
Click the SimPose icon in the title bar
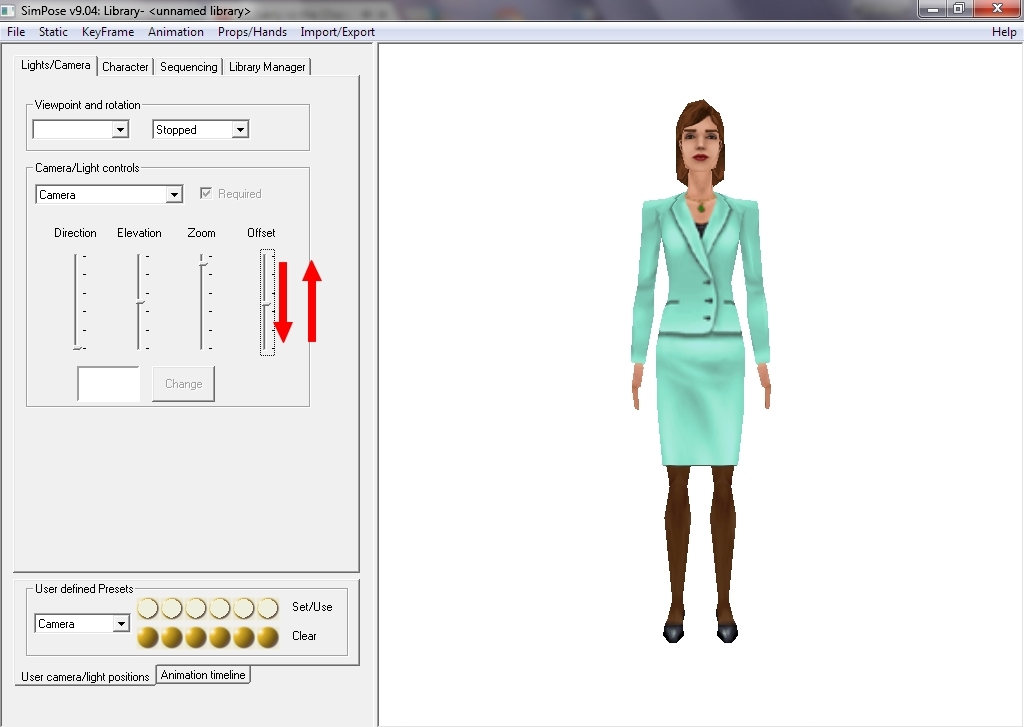10,11
